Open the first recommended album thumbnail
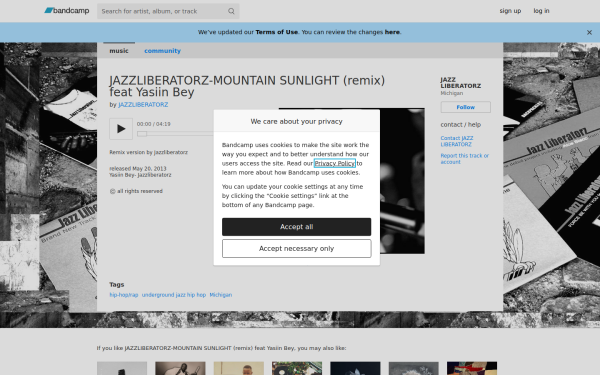Viewport: 600px width, 375px height. (x=122, y=368)
